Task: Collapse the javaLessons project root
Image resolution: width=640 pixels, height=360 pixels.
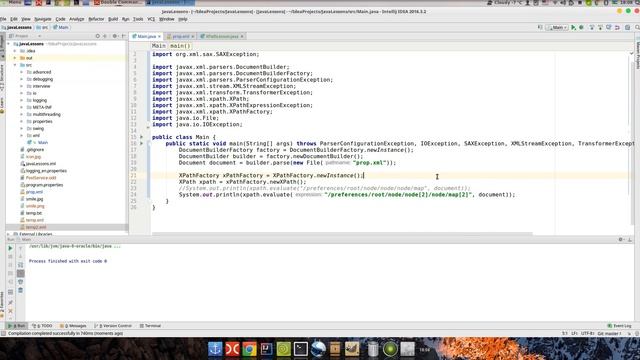Action: click(9, 44)
